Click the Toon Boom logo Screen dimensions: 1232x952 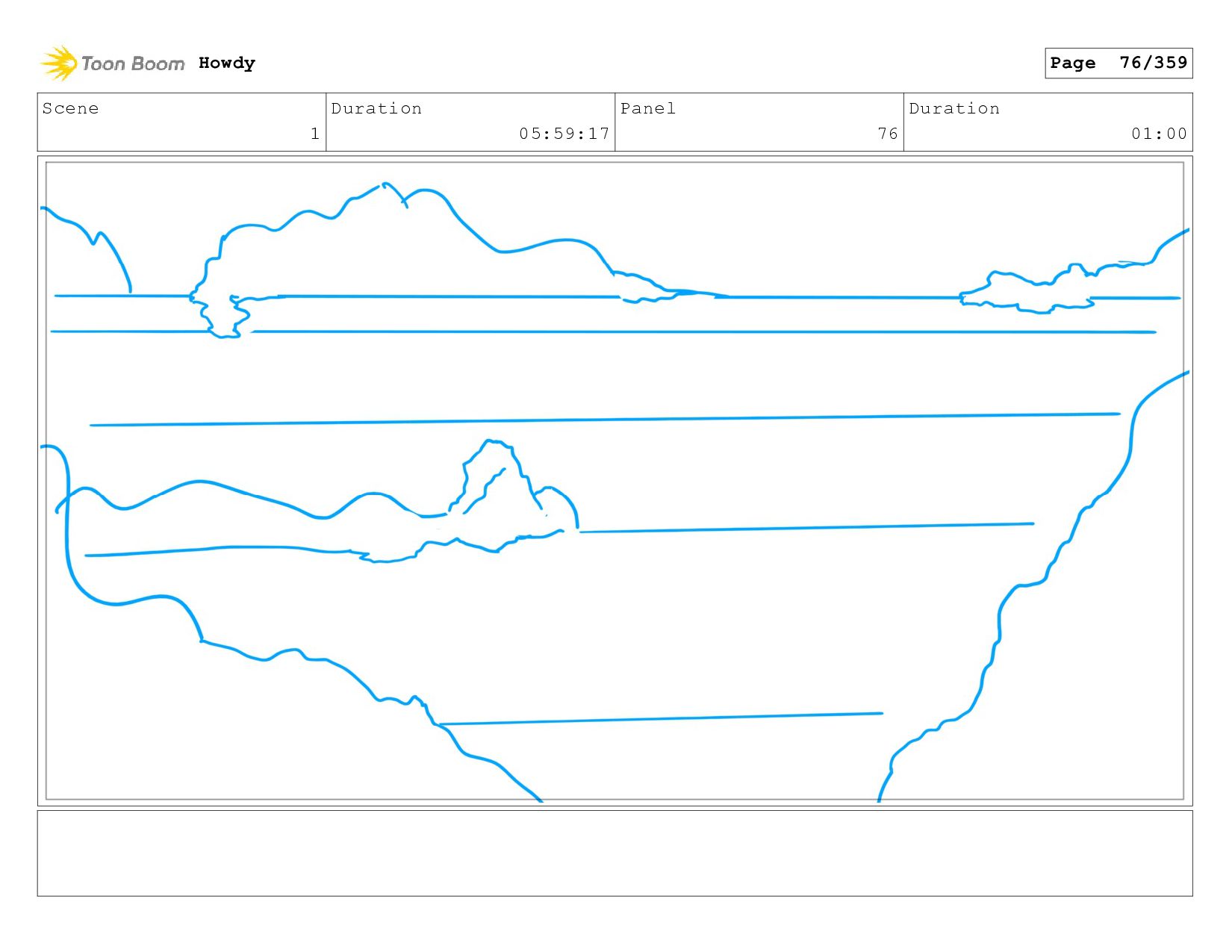[x=112, y=63]
